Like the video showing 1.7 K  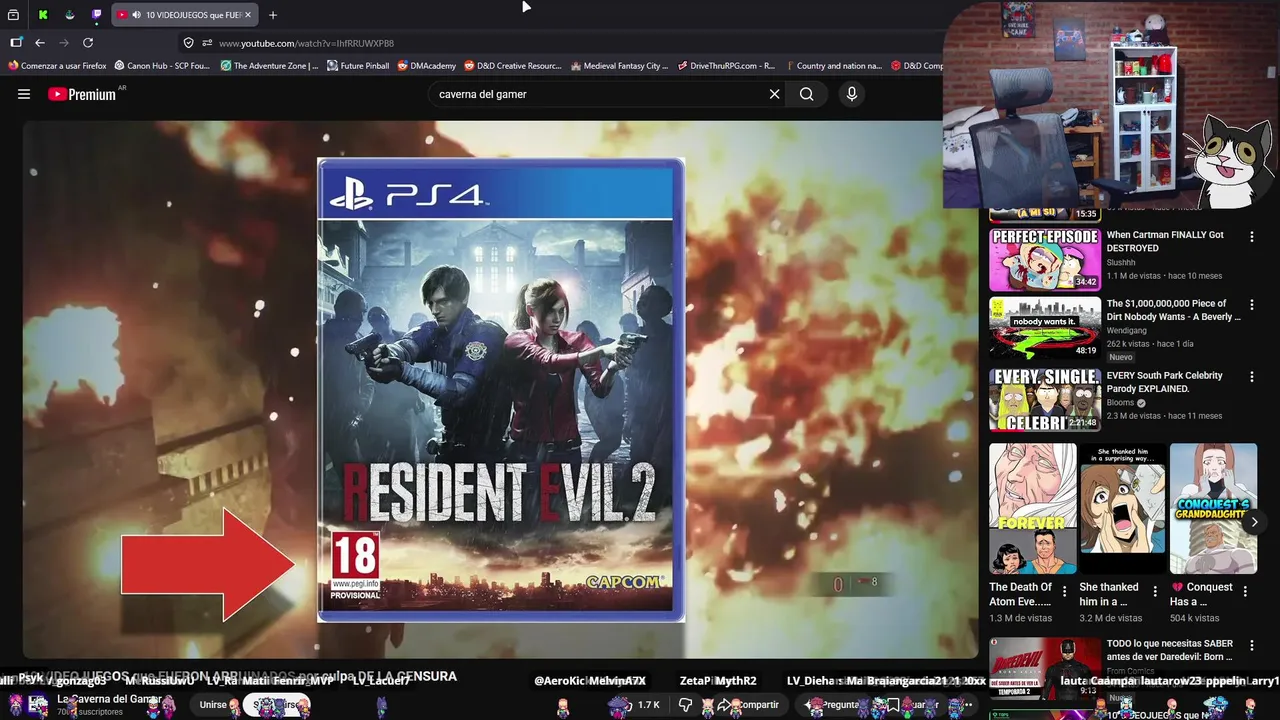pyautogui.click(x=638, y=705)
